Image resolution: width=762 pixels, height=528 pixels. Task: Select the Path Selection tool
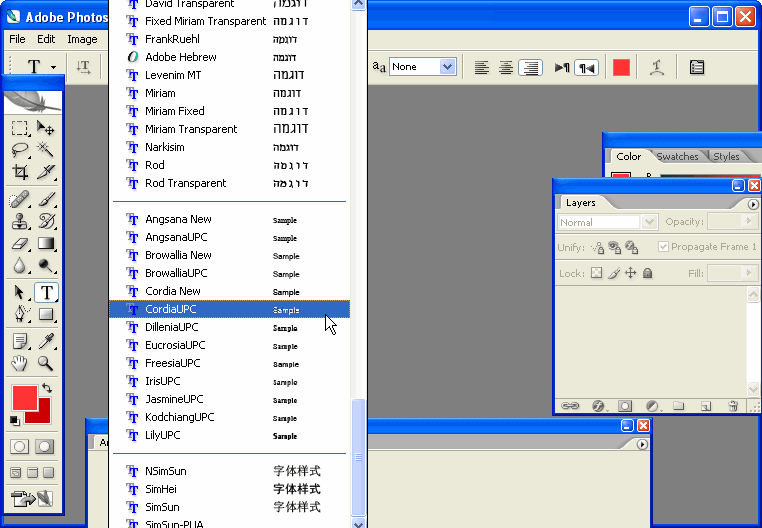[19, 292]
